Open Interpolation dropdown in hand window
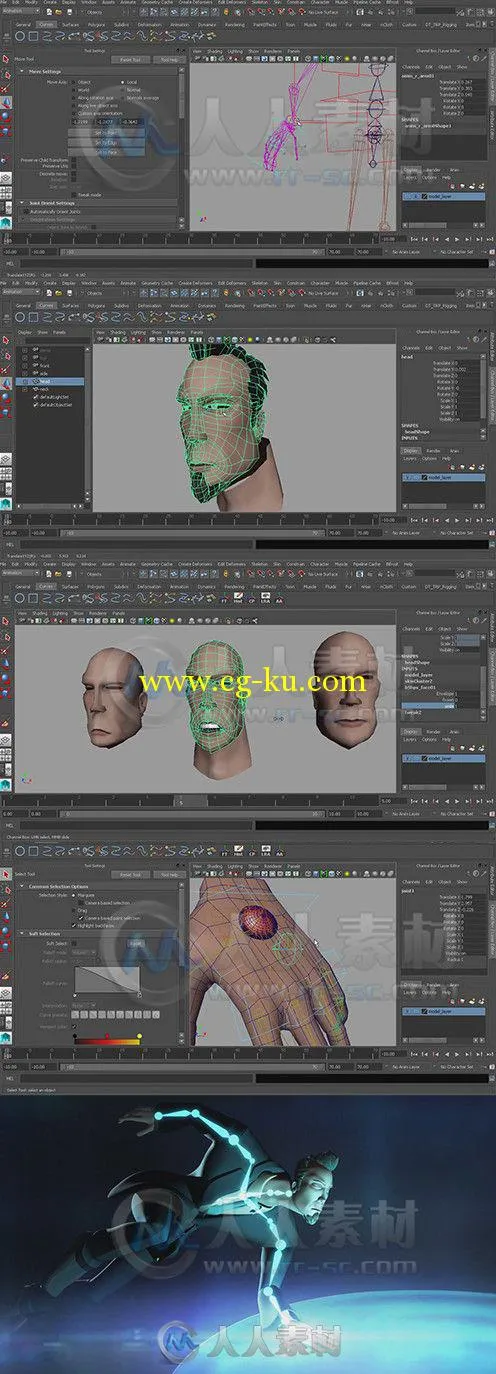496x1374 pixels. click(x=84, y=1005)
